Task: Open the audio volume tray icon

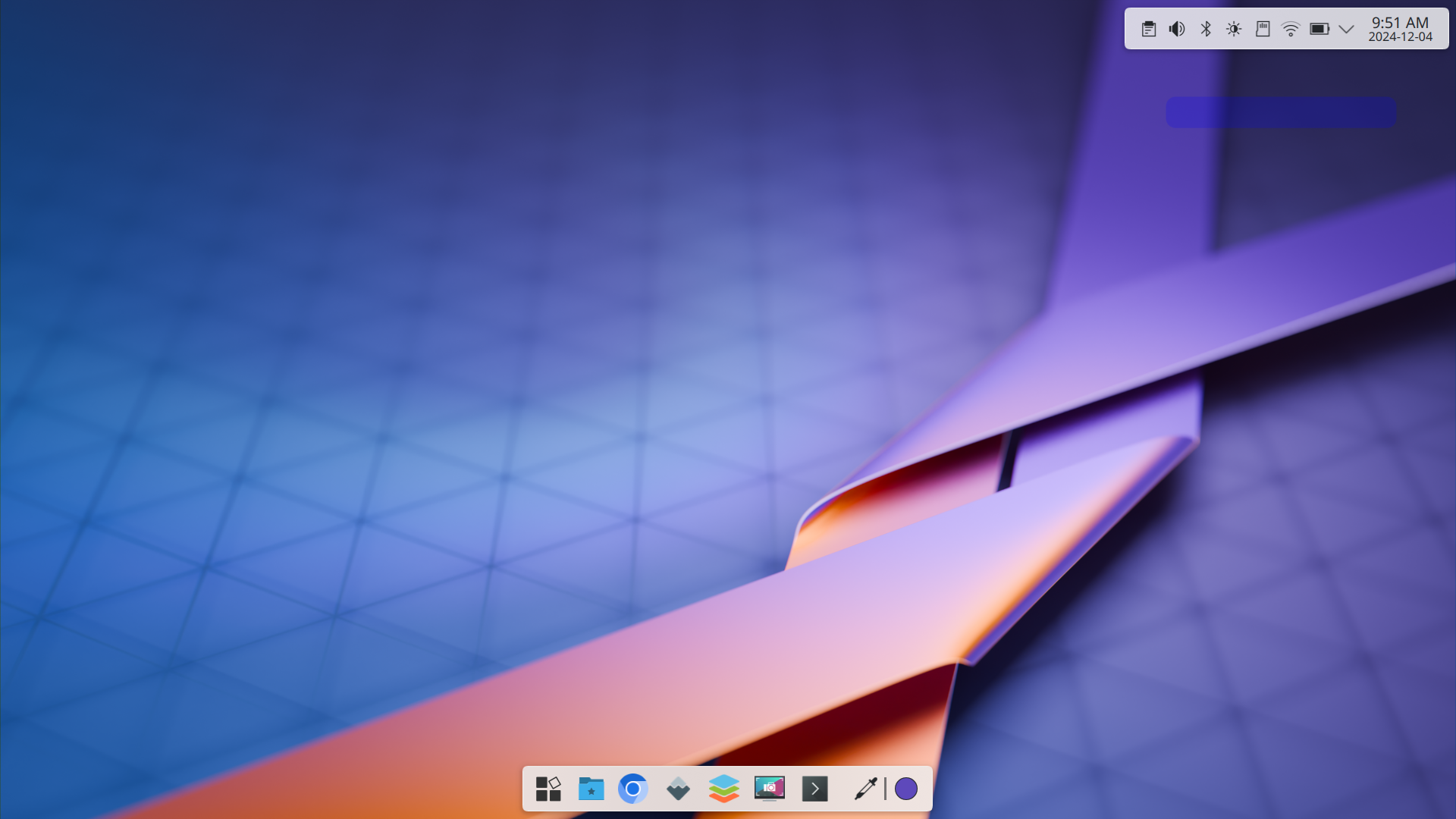Action: point(1177,29)
